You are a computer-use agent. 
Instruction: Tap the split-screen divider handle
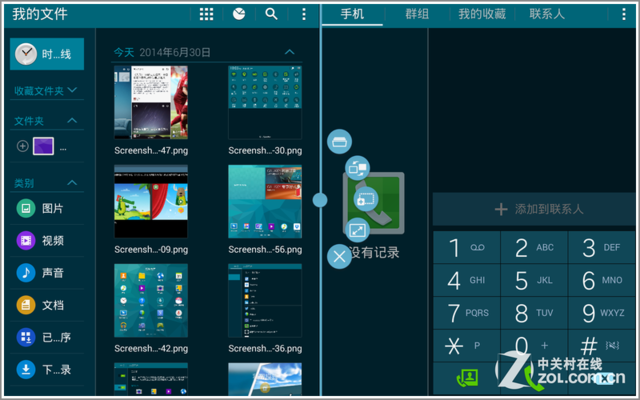pyautogui.click(x=320, y=200)
